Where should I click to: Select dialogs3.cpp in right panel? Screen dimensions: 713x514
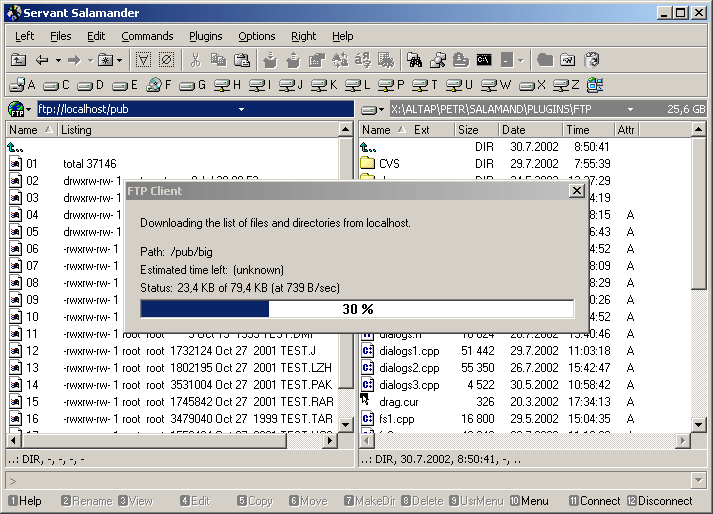(x=401, y=385)
